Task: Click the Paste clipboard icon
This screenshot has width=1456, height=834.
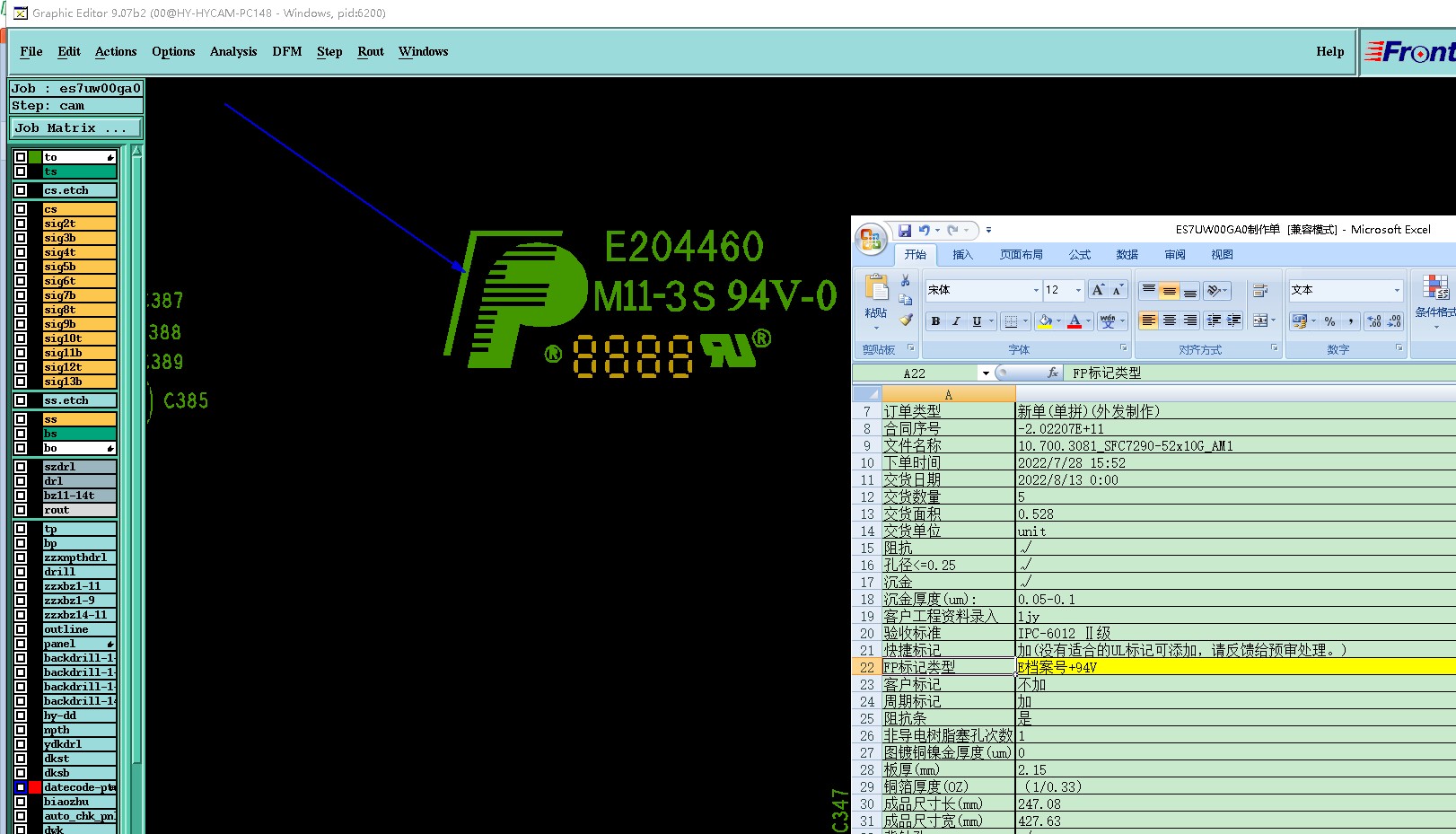Action: point(876,287)
